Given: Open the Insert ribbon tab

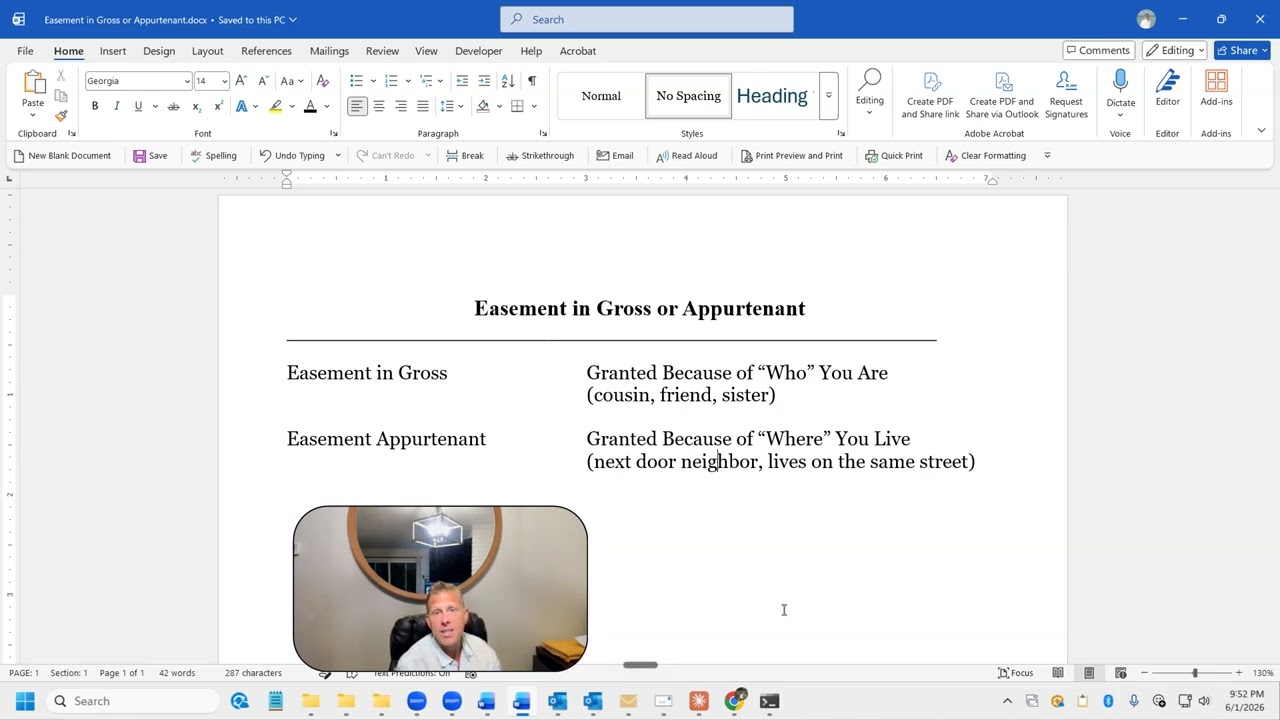Looking at the screenshot, I should (113, 51).
